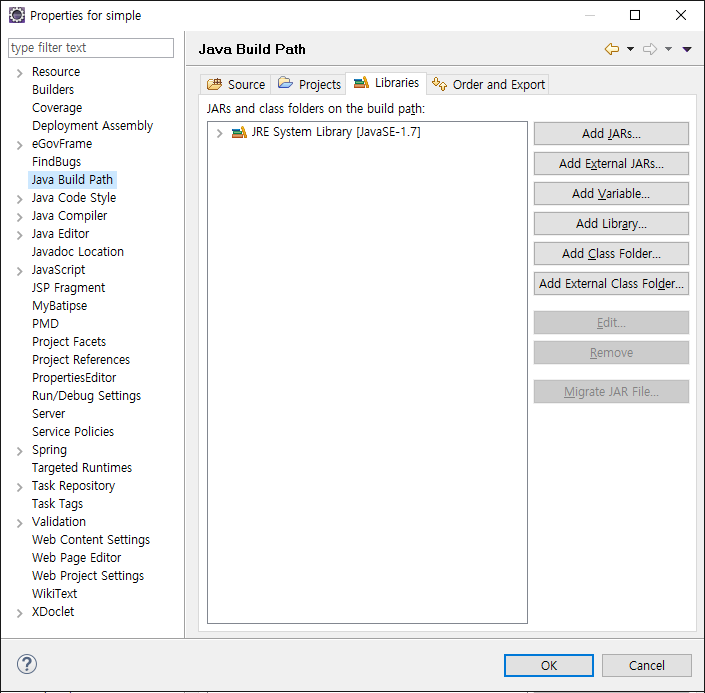This screenshot has height=693, width=705.
Task: Click the Add Library button
Action: (611, 223)
